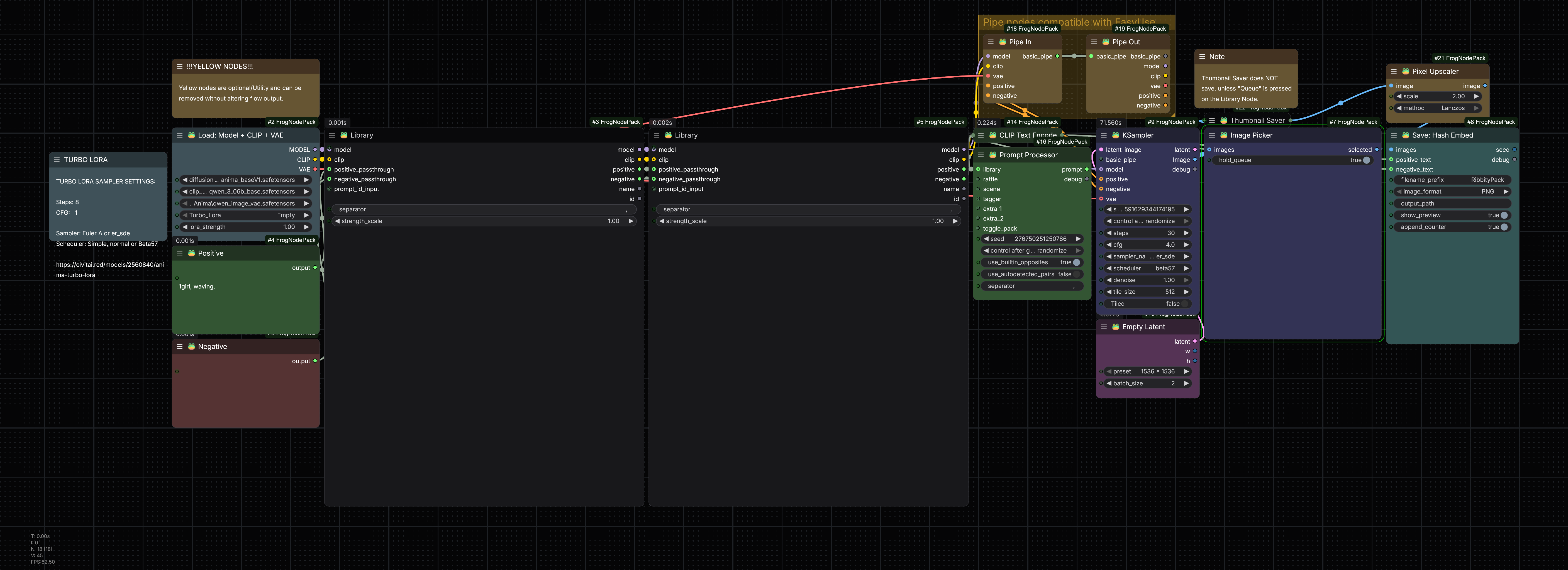This screenshot has width=1568, height=570.
Task: Open the Load: Model + CLIP + VAE hamburger menu
Action: point(180,135)
